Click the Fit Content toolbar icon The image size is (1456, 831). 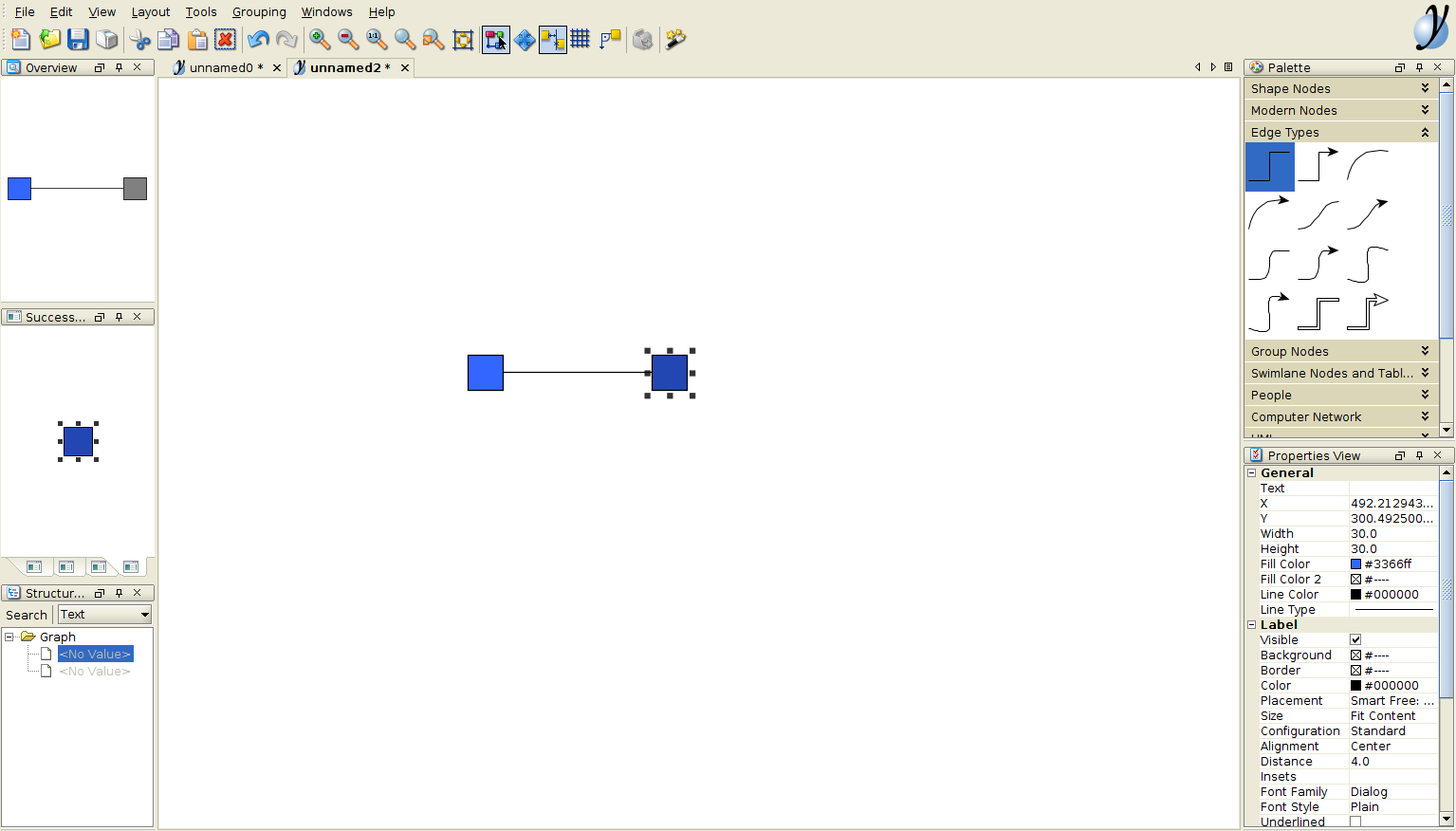click(x=463, y=39)
